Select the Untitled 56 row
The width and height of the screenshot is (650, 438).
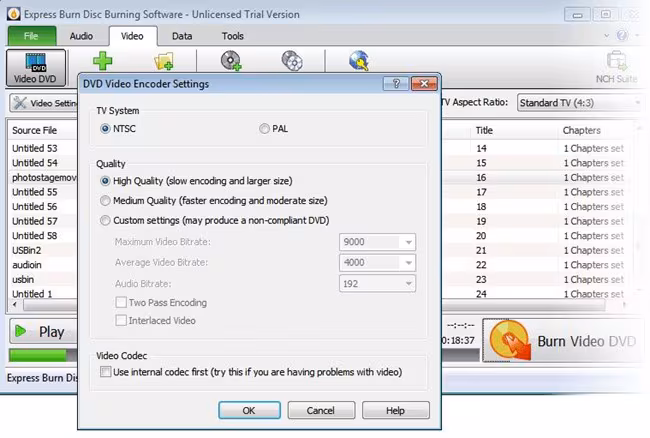[35, 207]
